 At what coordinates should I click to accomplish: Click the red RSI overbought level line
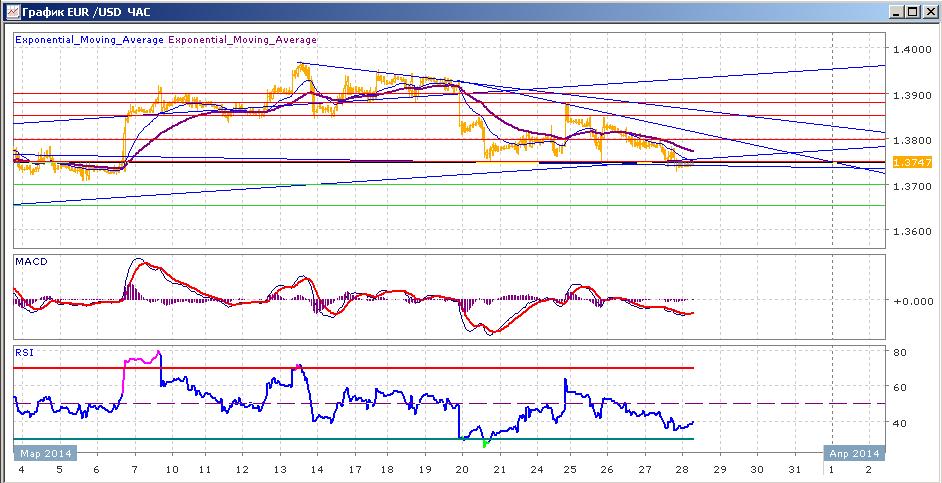pos(354,368)
